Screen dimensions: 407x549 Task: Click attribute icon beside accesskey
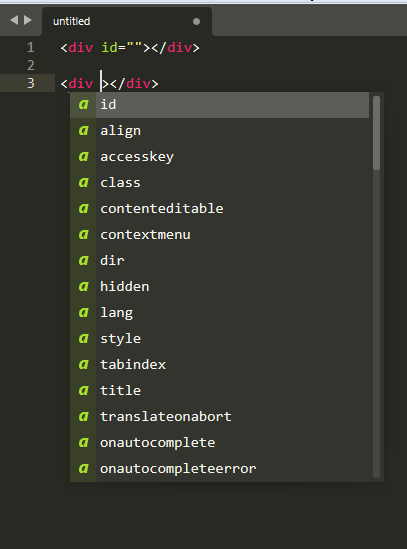[83, 157]
